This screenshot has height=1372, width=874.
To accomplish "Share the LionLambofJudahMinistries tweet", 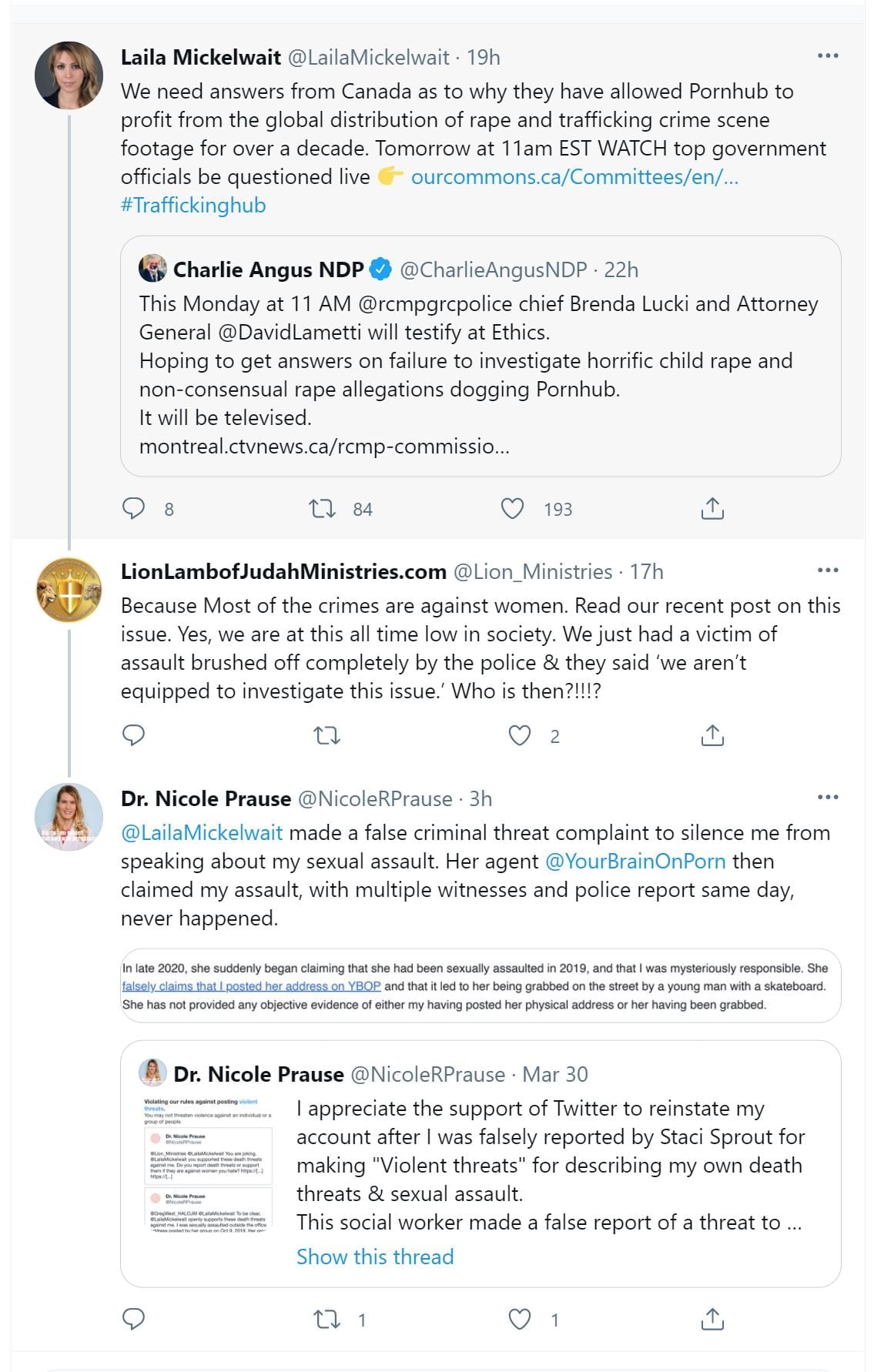I will [x=712, y=735].
